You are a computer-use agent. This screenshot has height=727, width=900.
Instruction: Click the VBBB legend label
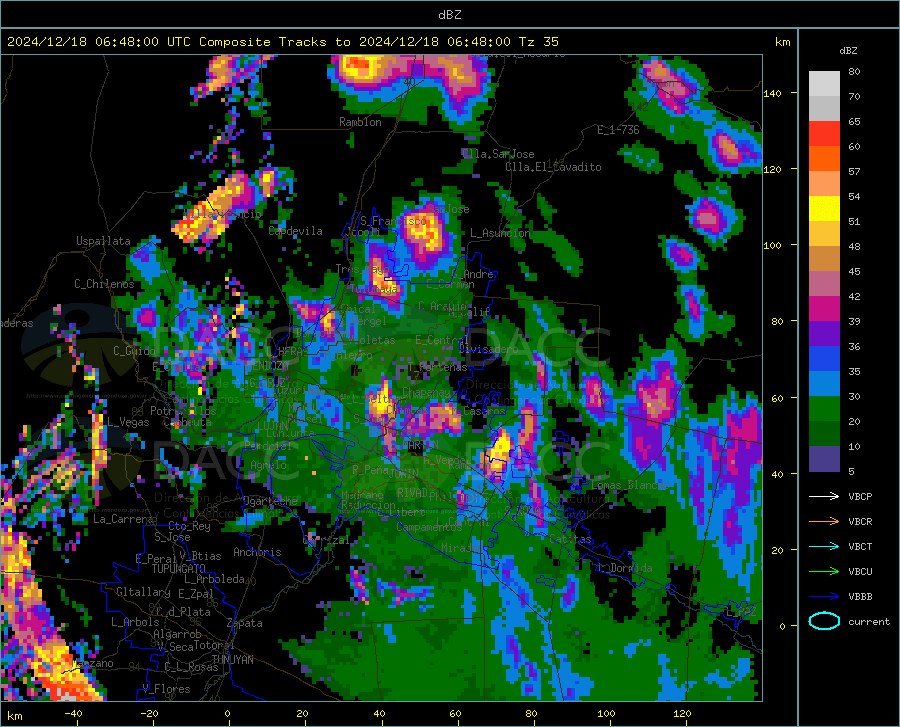[860, 596]
